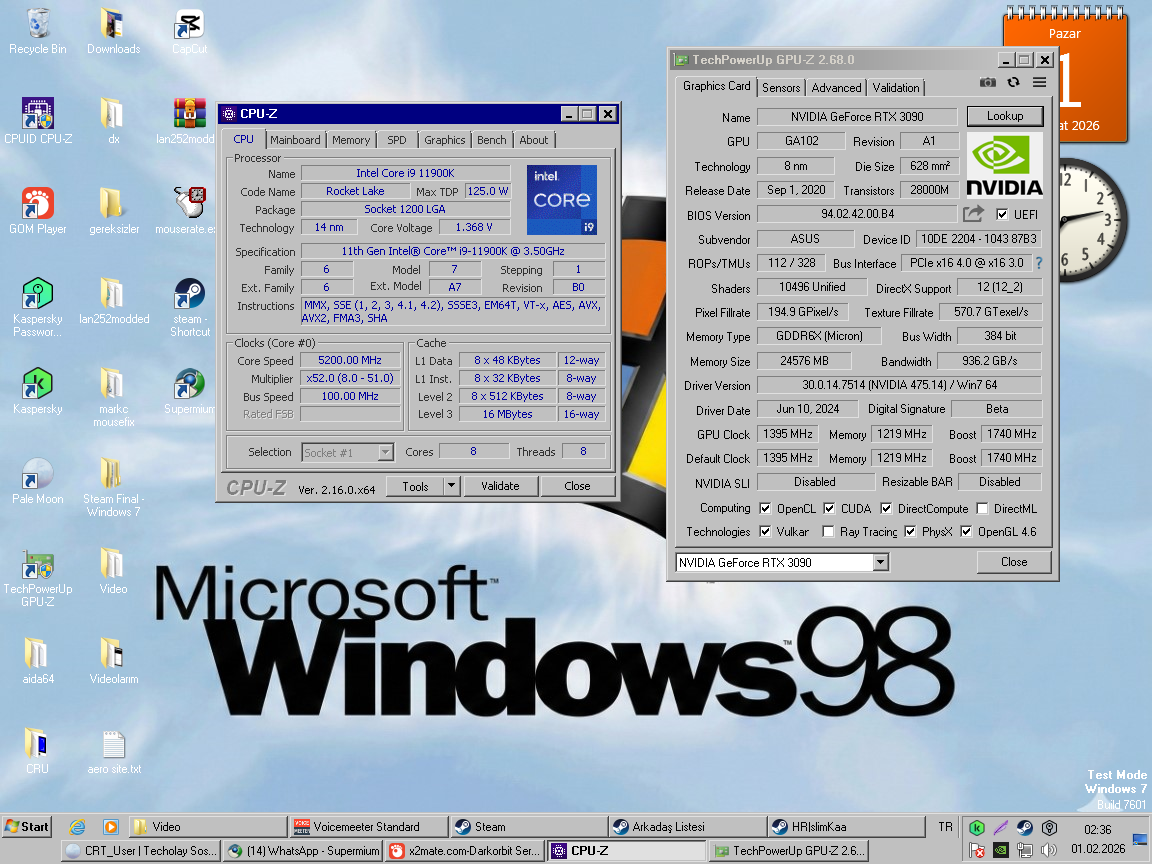Click the GPU-Z refresh icon
The image size is (1152, 864).
[x=1013, y=82]
